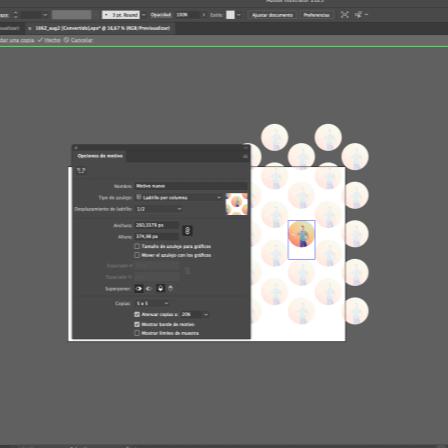Click the align selection icon beside Preferencias
The height and width of the screenshot is (448, 448).
345,15
